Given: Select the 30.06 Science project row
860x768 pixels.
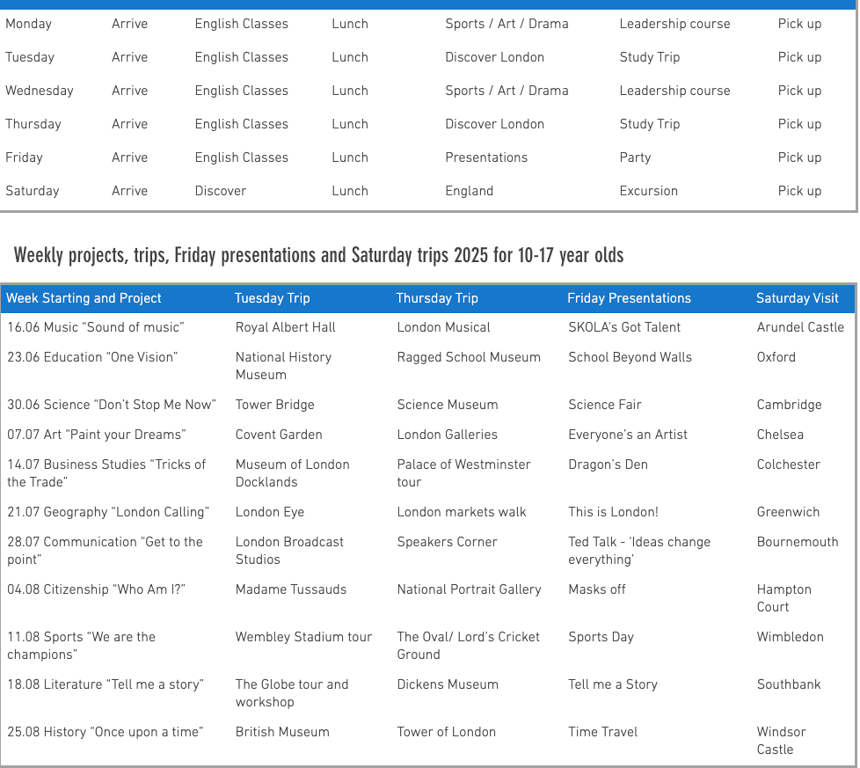Looking at the screenshot, I should (111, 405).
